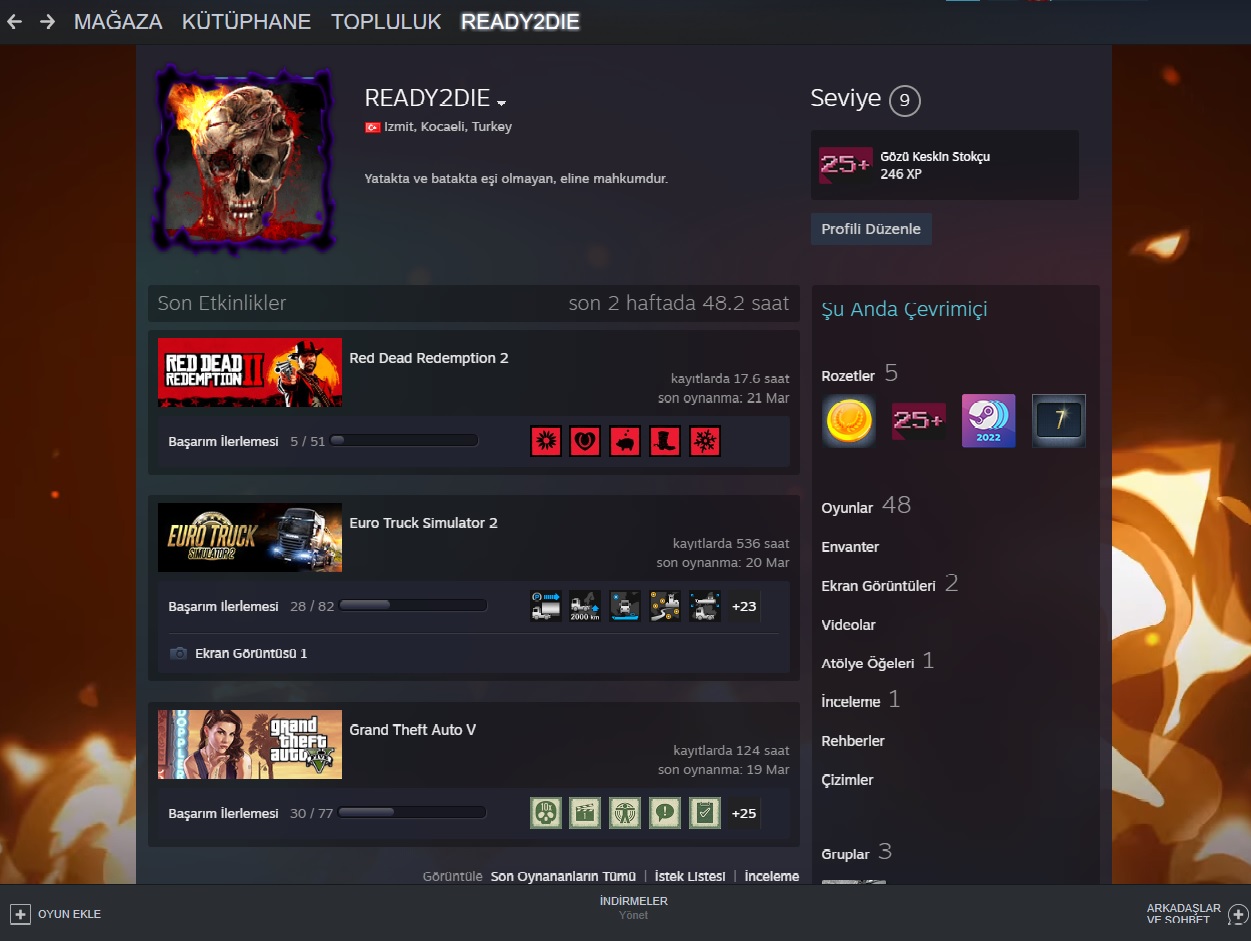This screenshot has height=941, width=1251.
Task: Open the MAĞAZA tab
Action: pyautogui.click(x=118, y=21)
